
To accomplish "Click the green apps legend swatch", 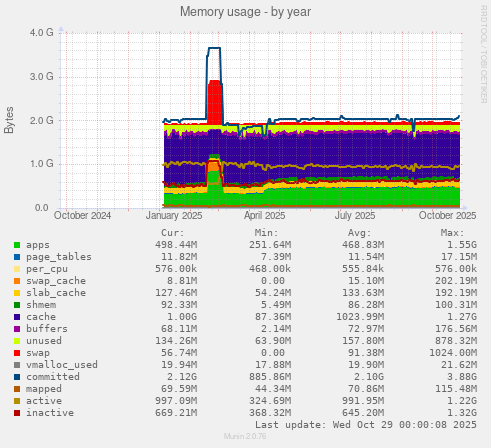I will 17,245.
